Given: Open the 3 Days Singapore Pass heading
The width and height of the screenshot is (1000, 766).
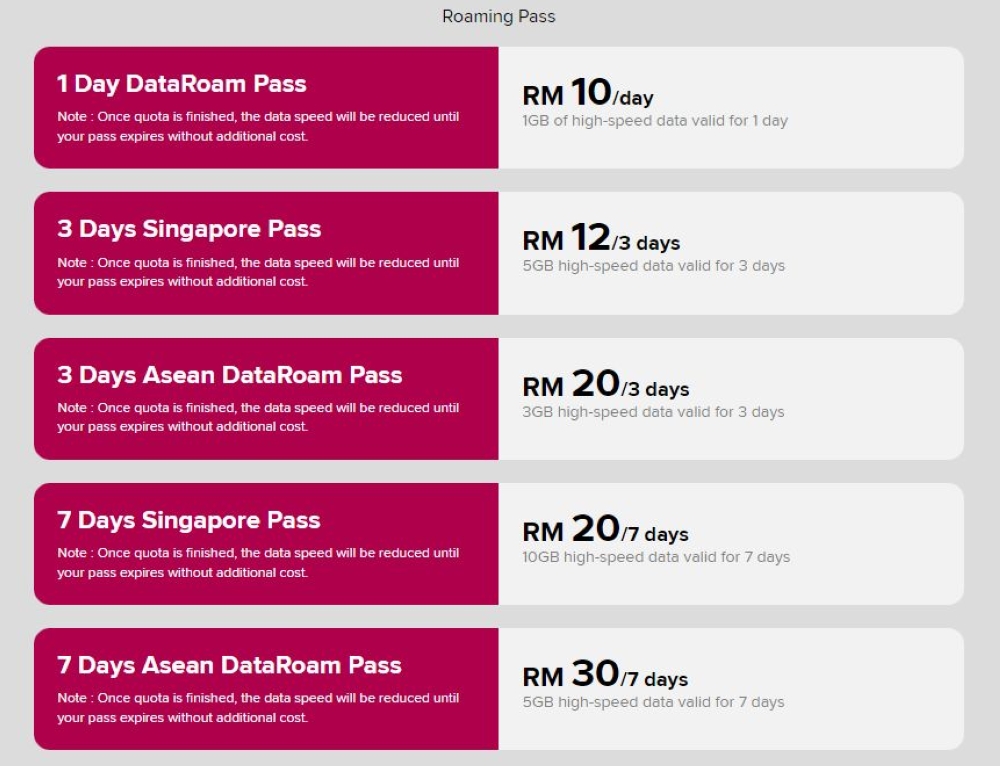Looking at the screenshot, I should 189,229.
